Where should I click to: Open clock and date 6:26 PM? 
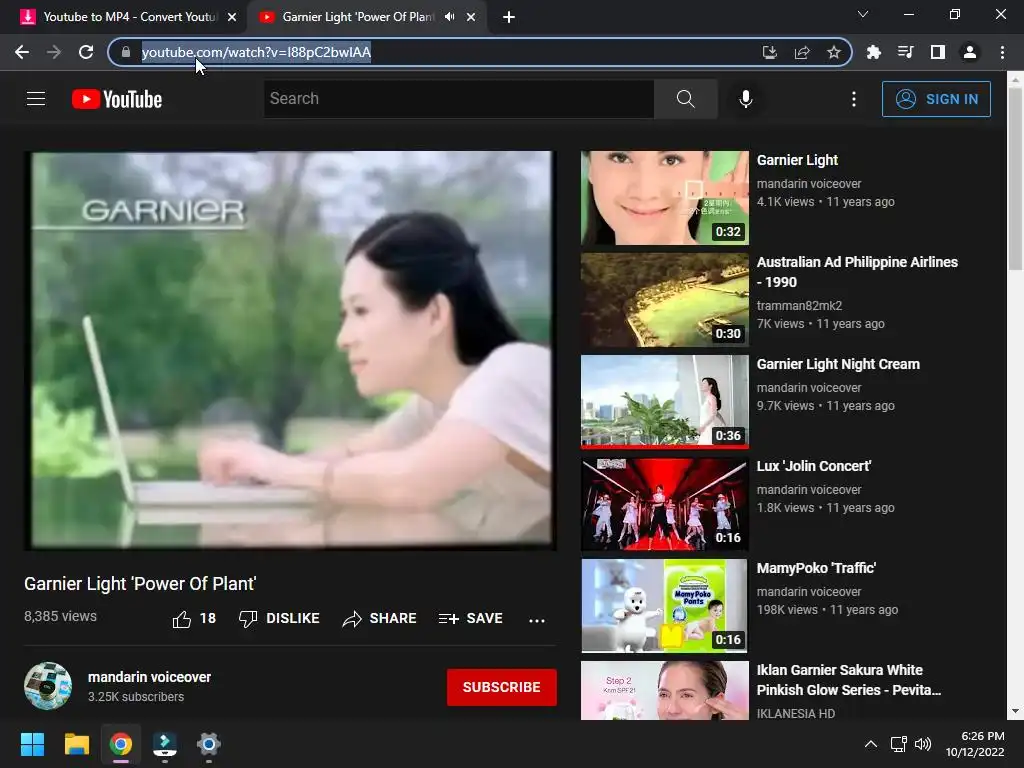[976, 744]
